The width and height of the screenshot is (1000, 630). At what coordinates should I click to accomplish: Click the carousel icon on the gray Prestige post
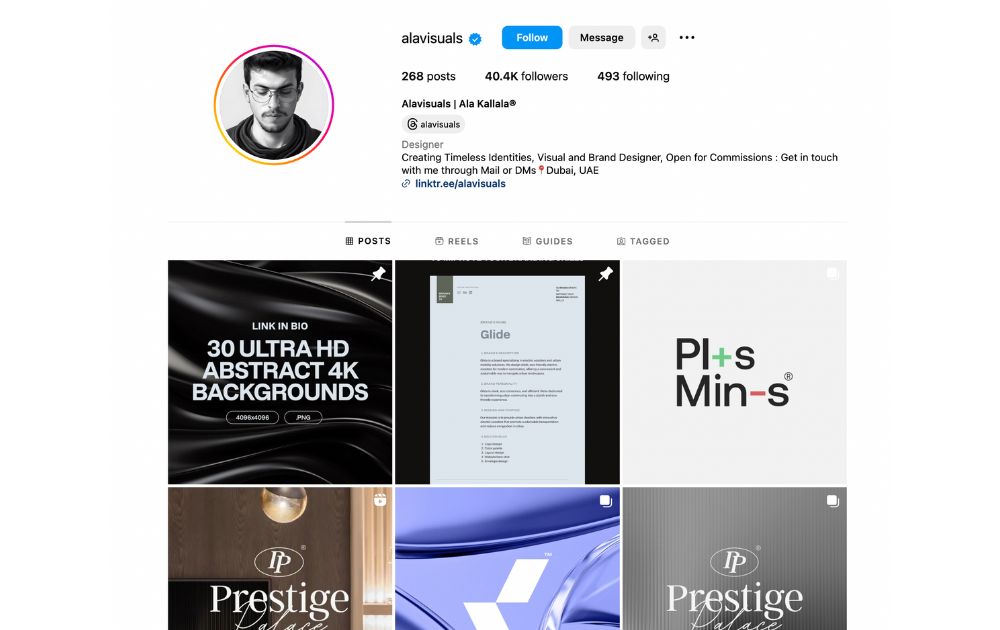(x=832, y=501)
